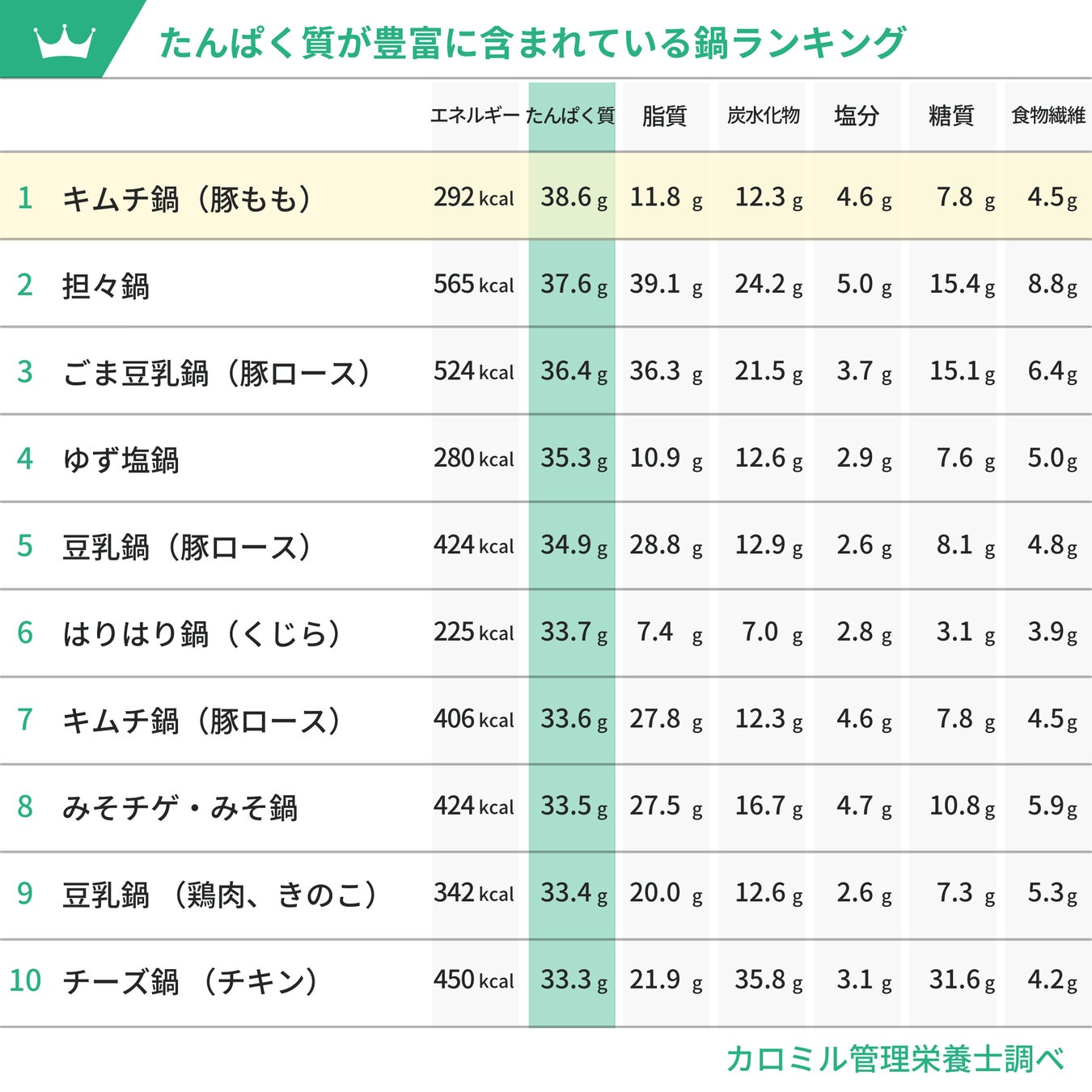Click the crown icon in header
This screenshot has width=1092, height=1092.
tap(65, 41)
